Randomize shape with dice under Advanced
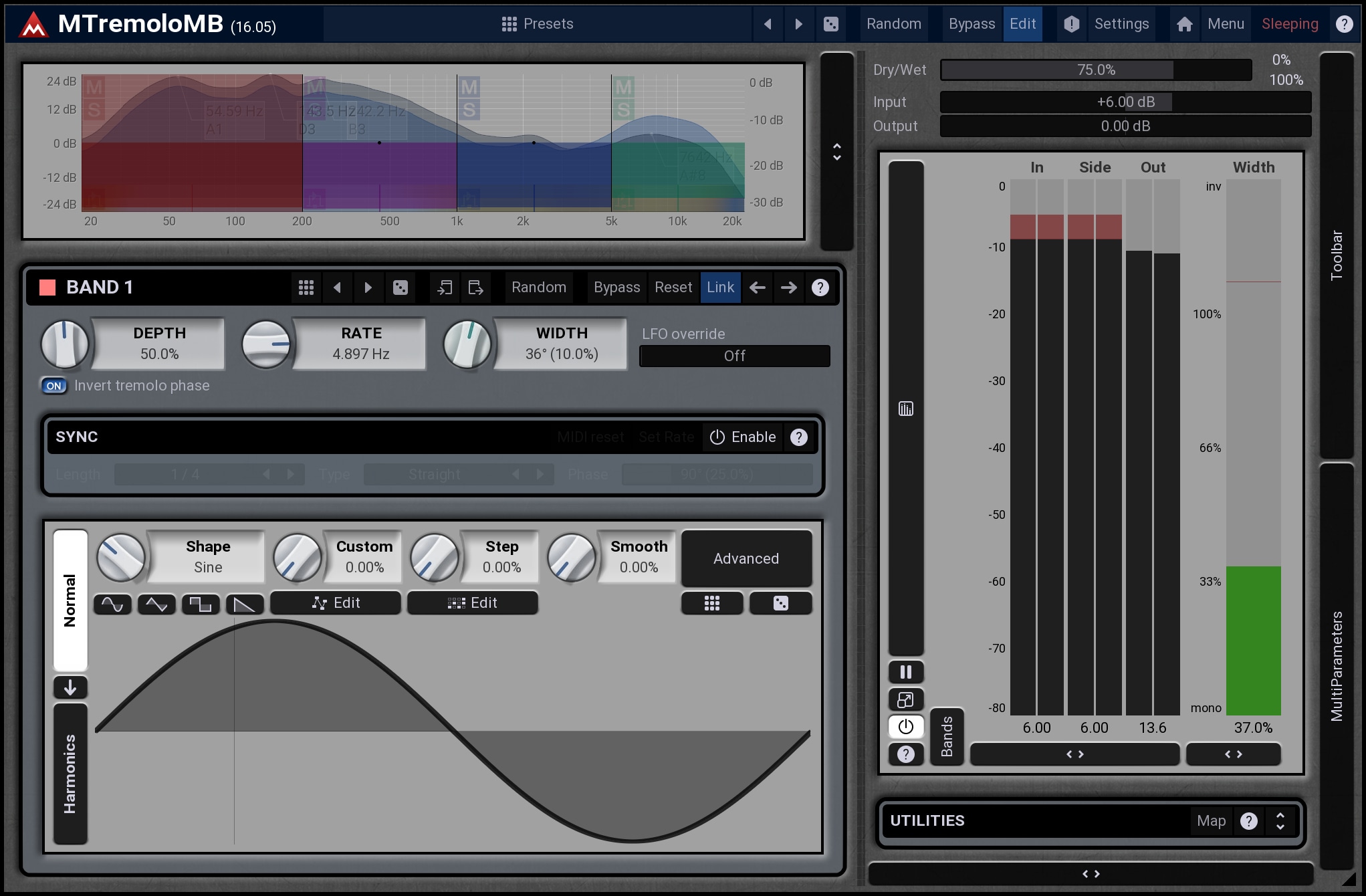Image resolution: width=1366 pixels, height=896 pixels. [780, 603]
